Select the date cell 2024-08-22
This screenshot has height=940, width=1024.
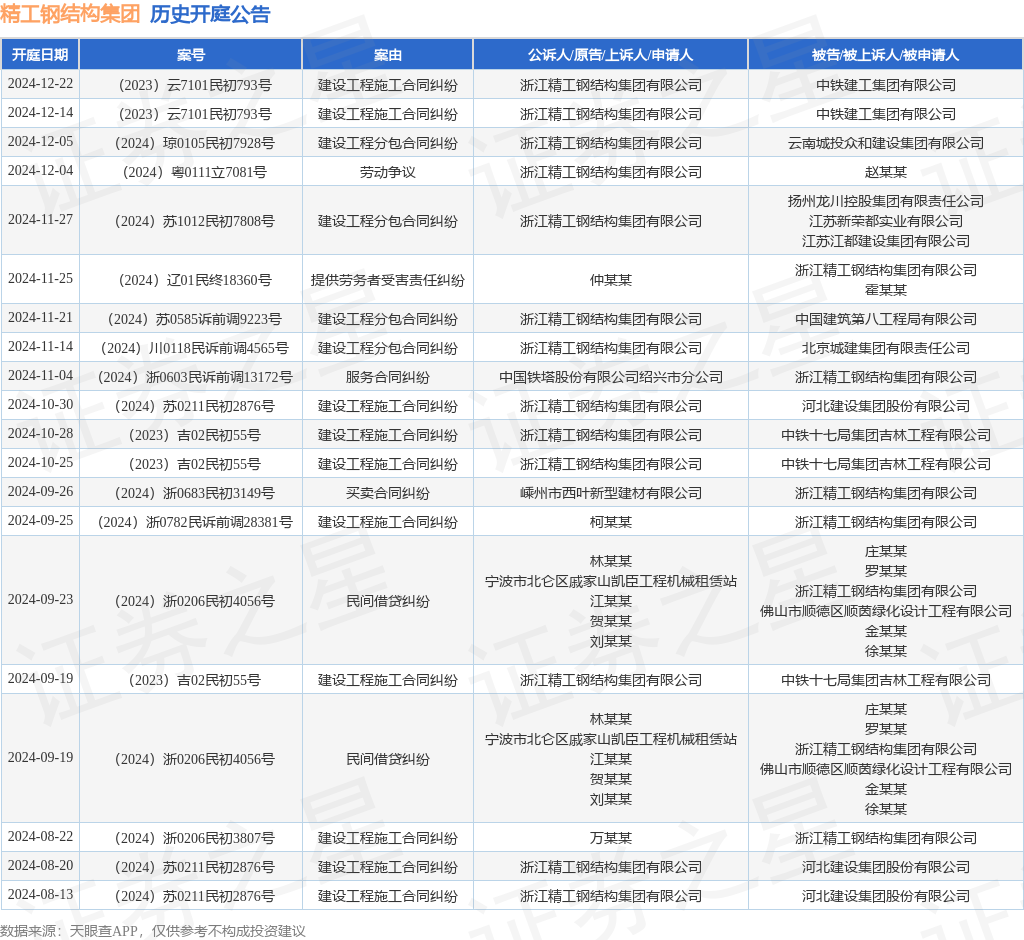pos(40,837)
